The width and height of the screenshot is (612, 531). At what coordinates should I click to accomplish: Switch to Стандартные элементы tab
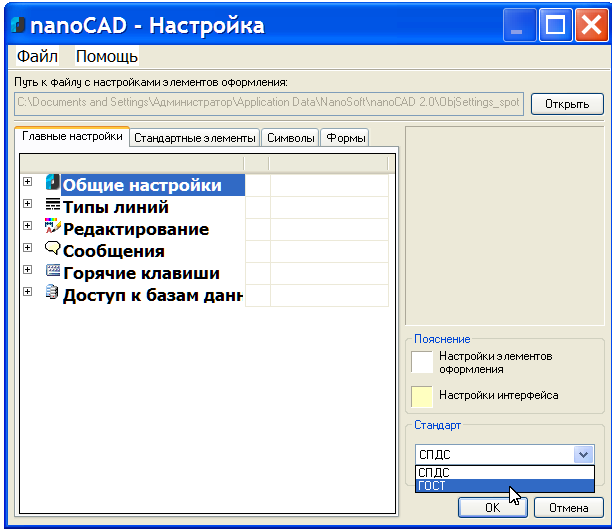(x=194, y=138)
